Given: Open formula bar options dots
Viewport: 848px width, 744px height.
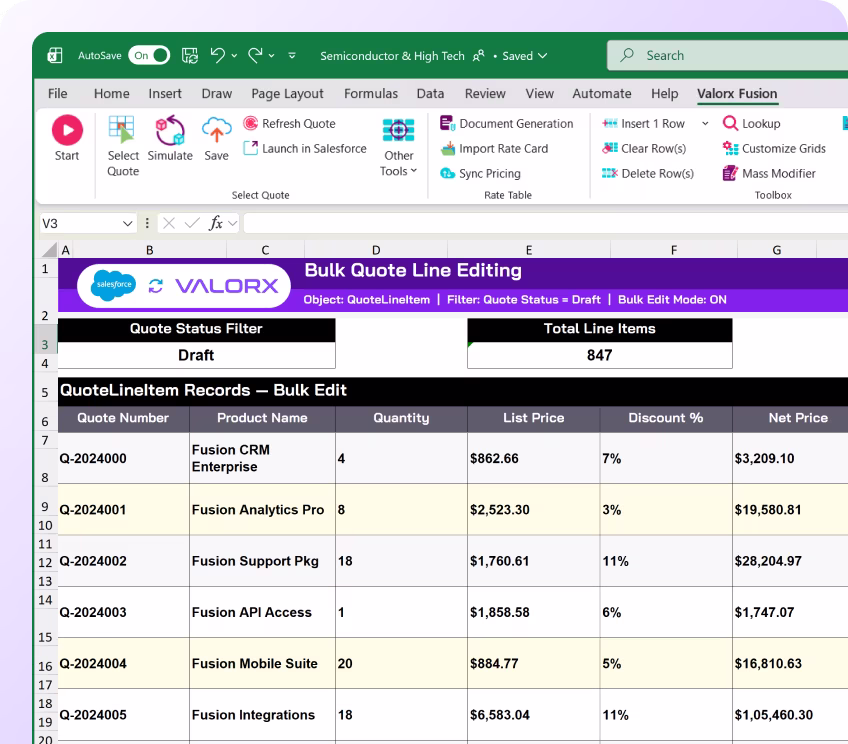Looking at the screenshot, I should (x=147, y=223).
